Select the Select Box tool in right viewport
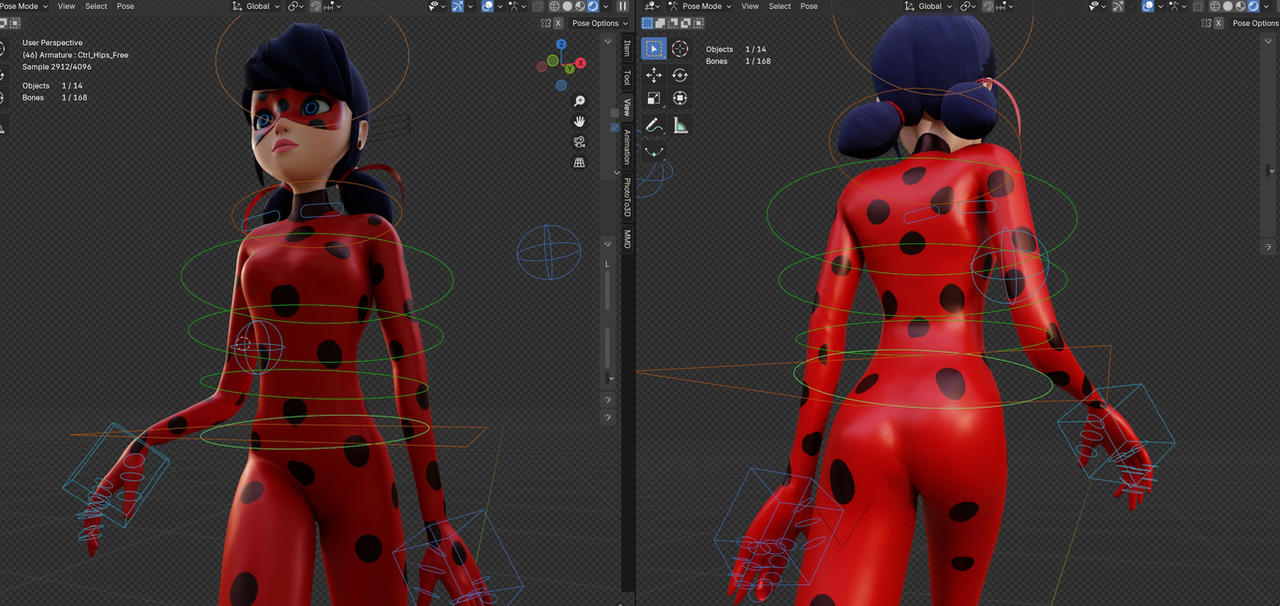This screenshot has height=606, width=1280. (x=653, y=48)
